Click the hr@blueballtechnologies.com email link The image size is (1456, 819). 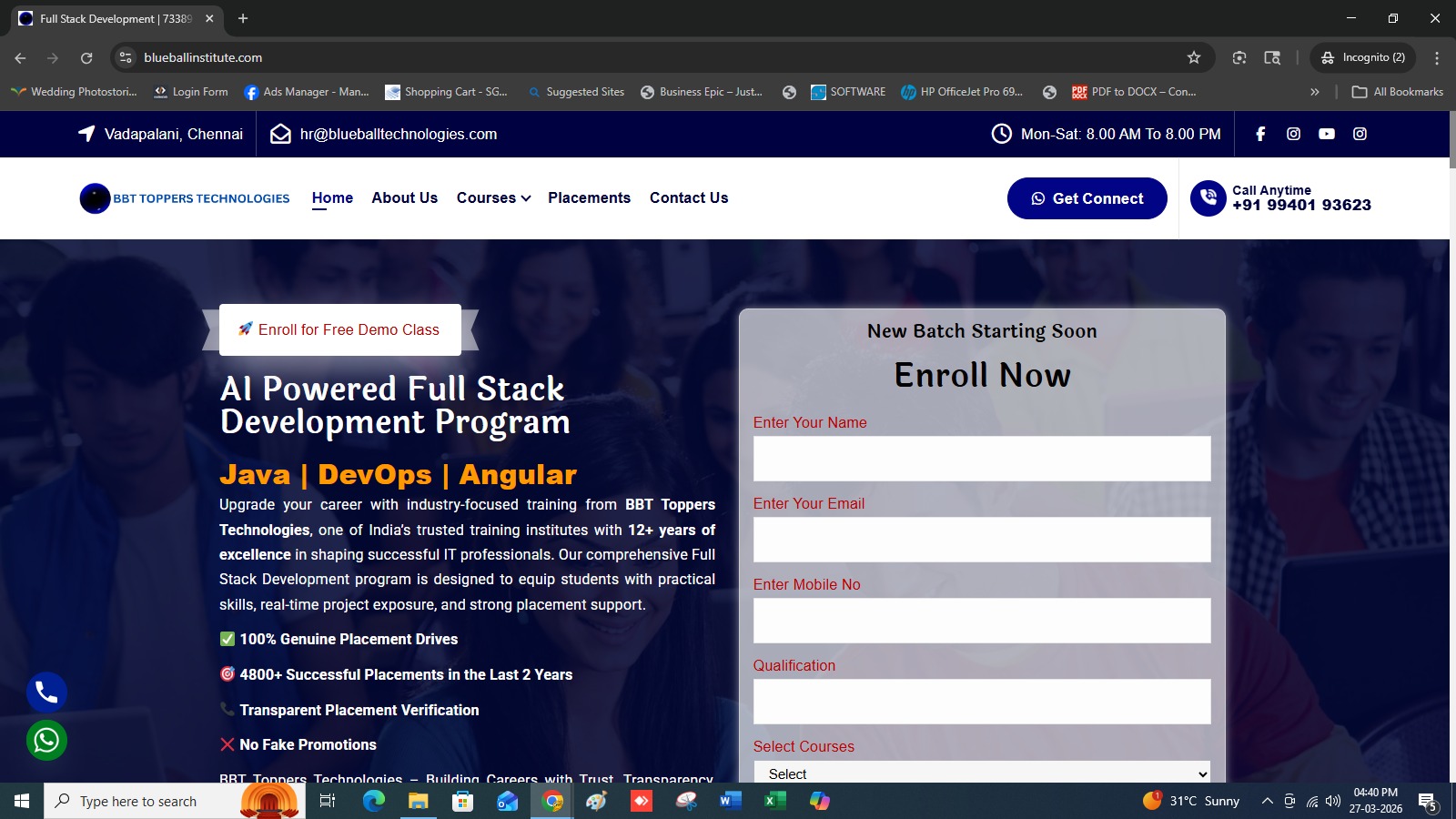coord(398,134)
